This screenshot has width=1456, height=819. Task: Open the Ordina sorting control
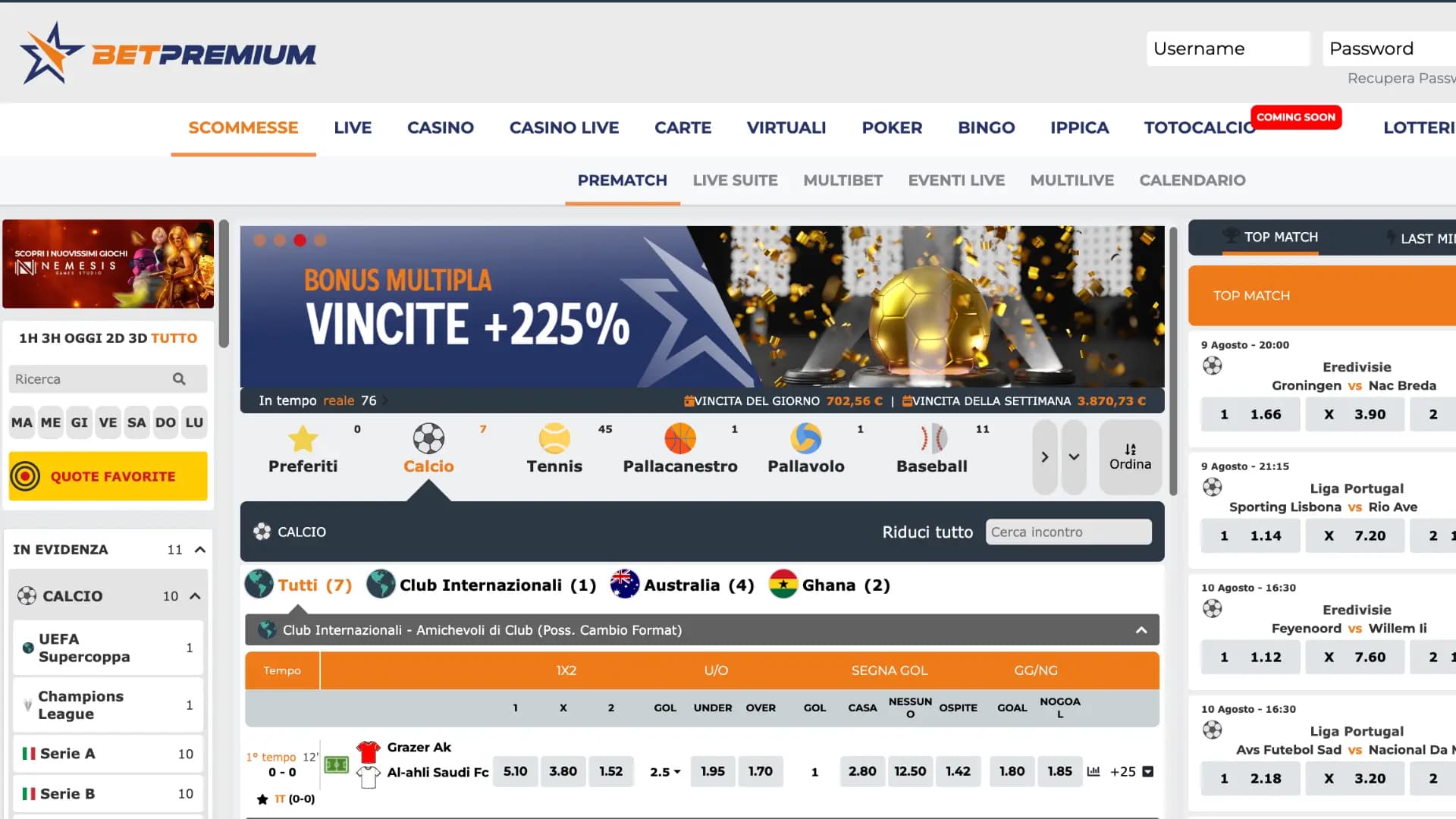1130,457
